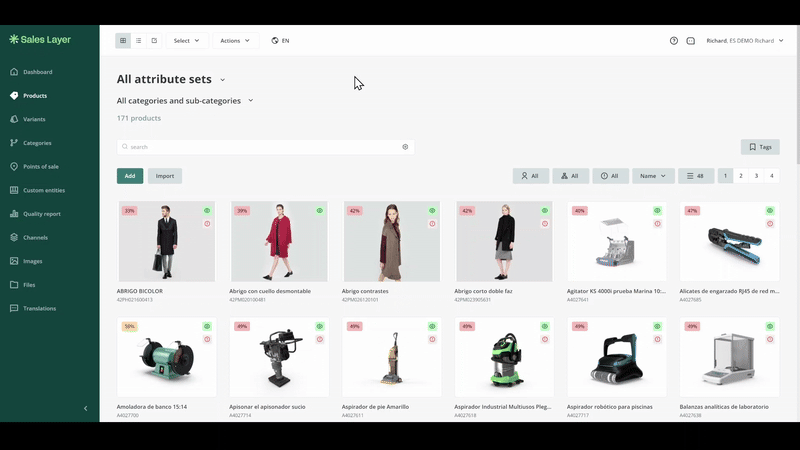
Task: Open Translations in sidebar
Action: click(39, 308)
